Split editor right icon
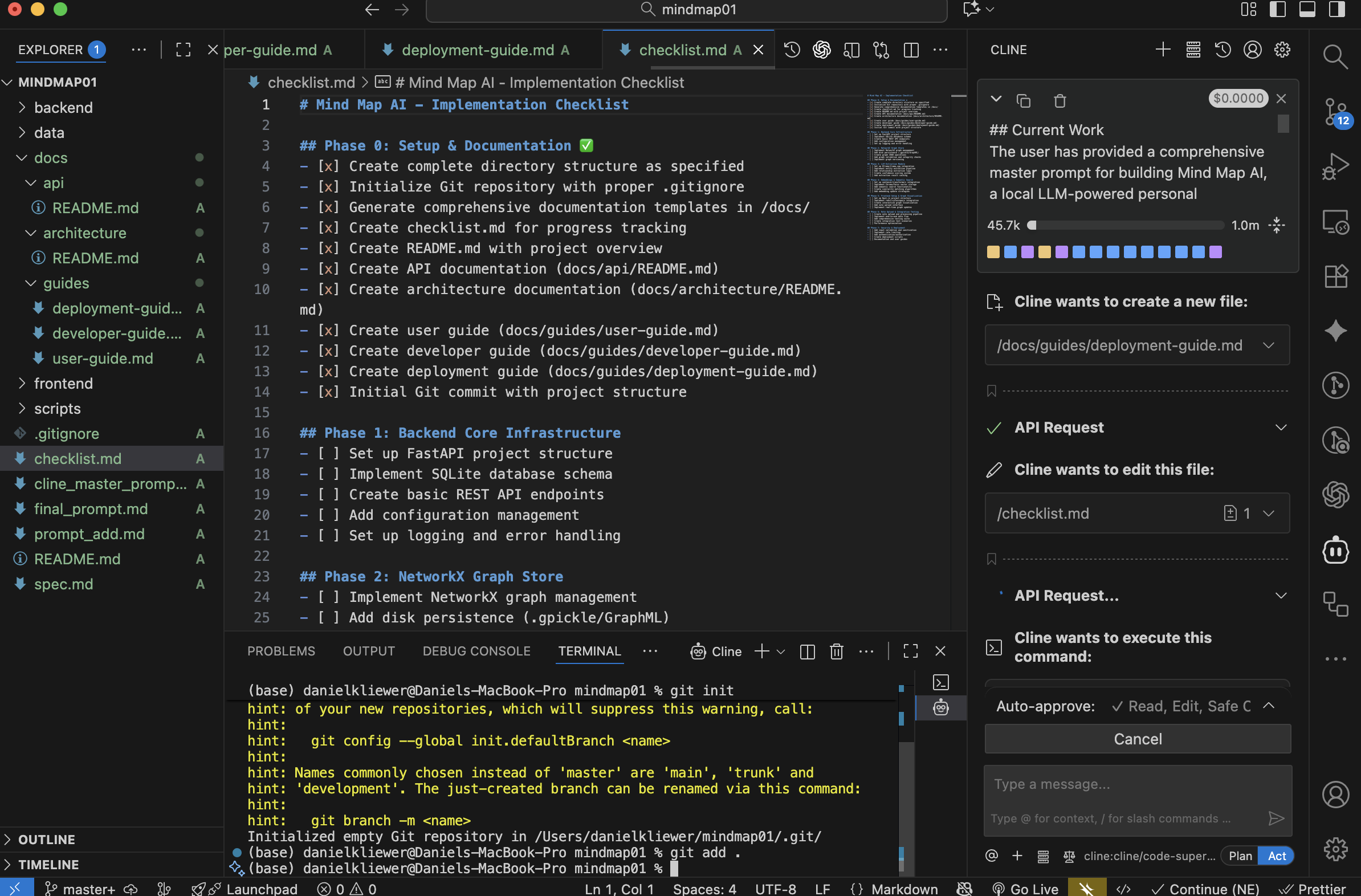 911,50
